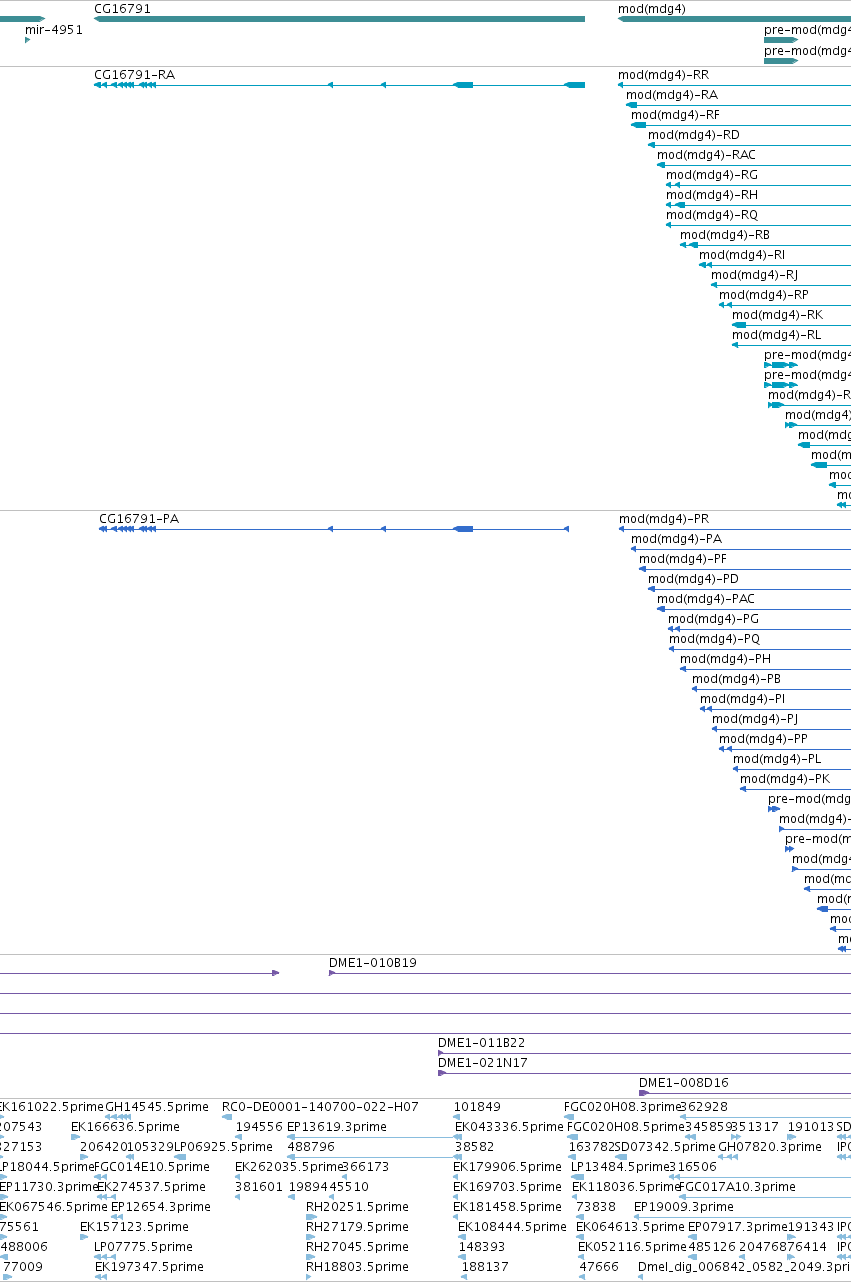Open the mod(mdg4)-RQ transcript

click(712, 215)
